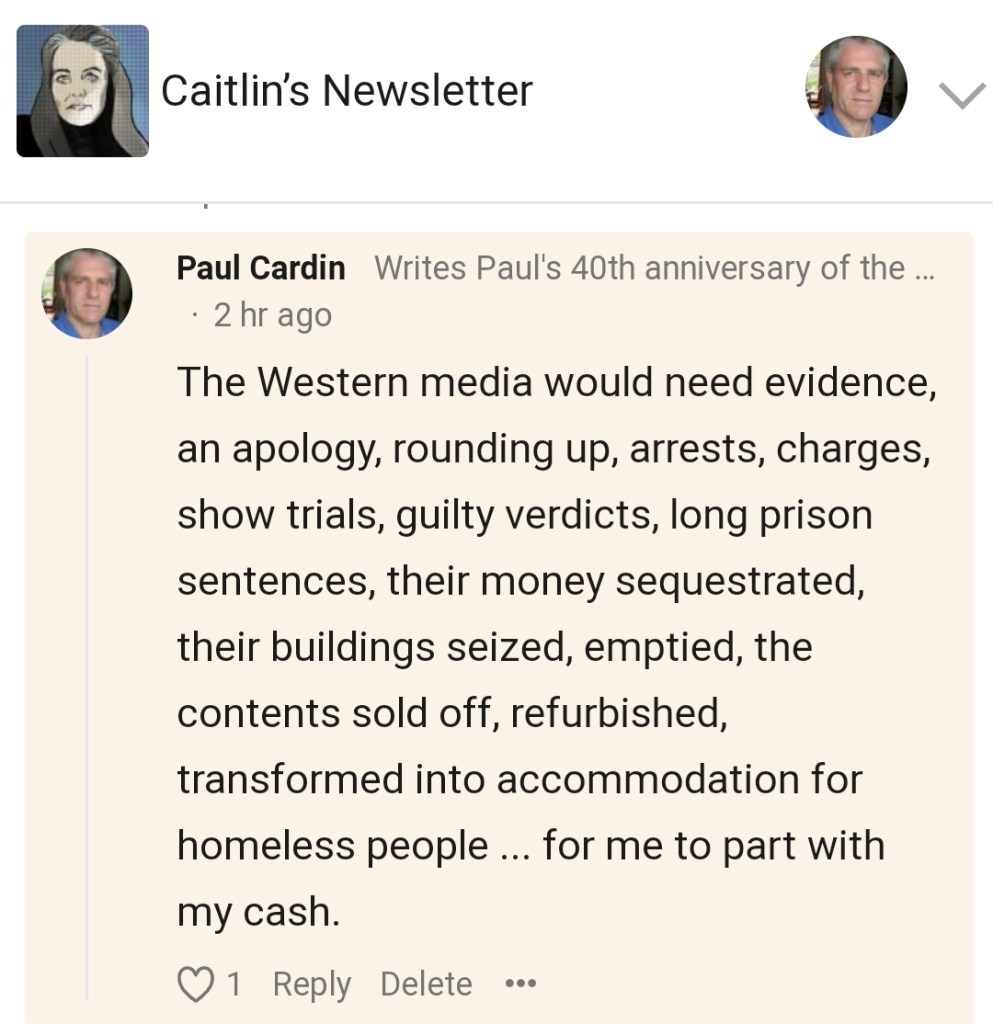Like Paul Cardin's comment with the heart icon

tap(194, 984)
